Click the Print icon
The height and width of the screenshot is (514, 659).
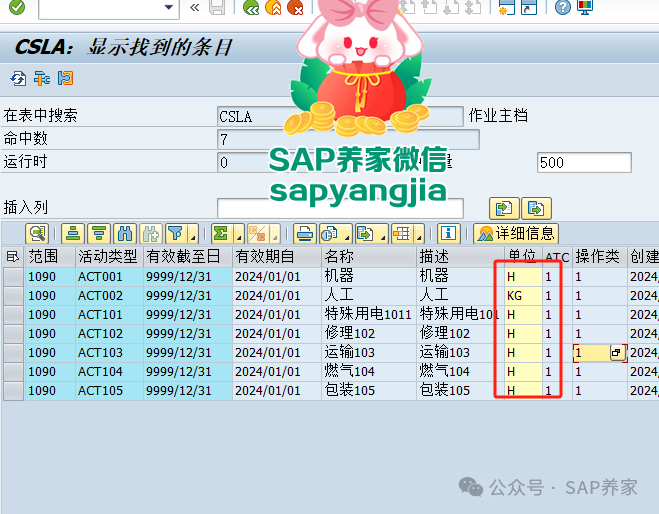(305, 234)
